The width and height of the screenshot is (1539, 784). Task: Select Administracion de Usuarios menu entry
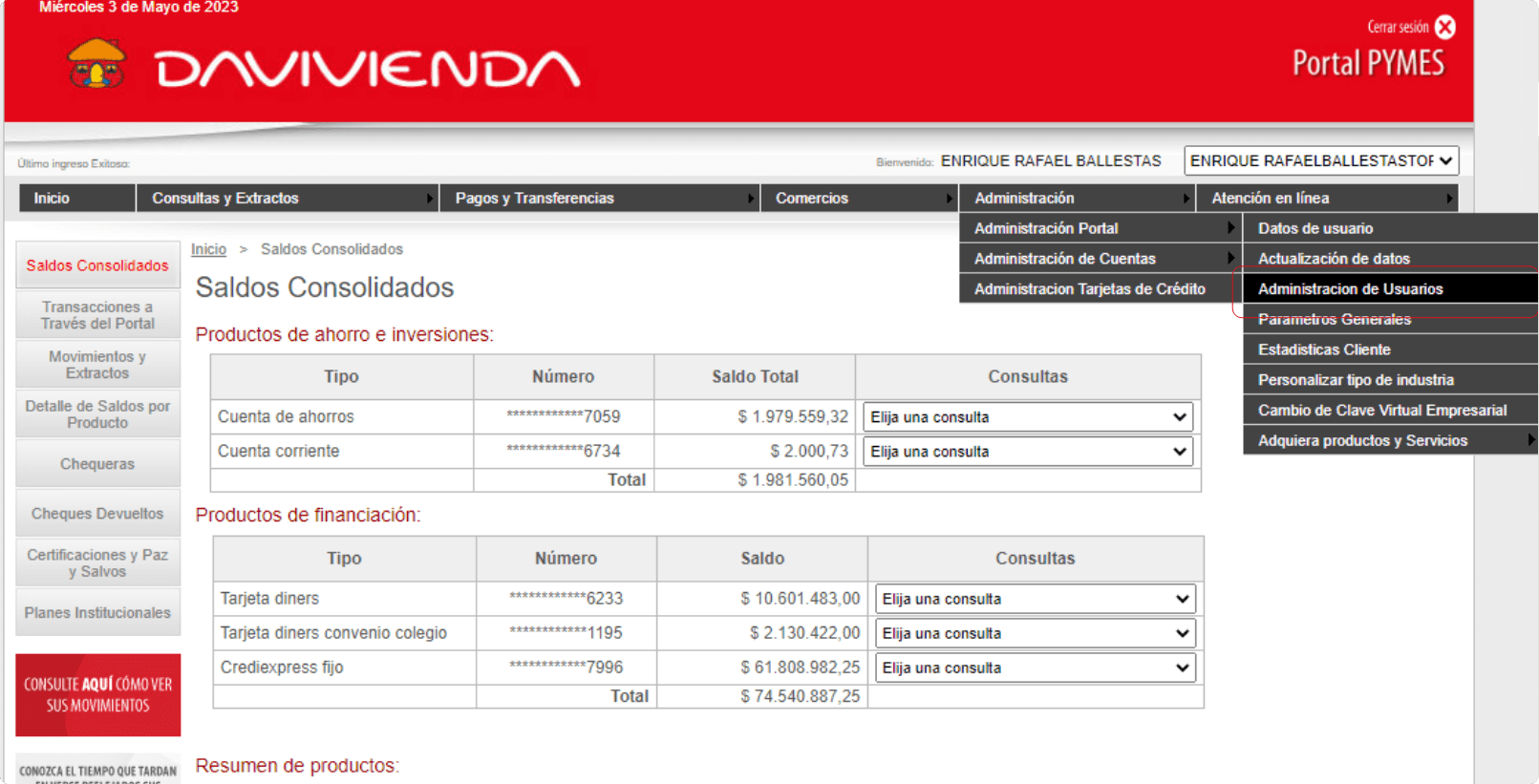1350,289
